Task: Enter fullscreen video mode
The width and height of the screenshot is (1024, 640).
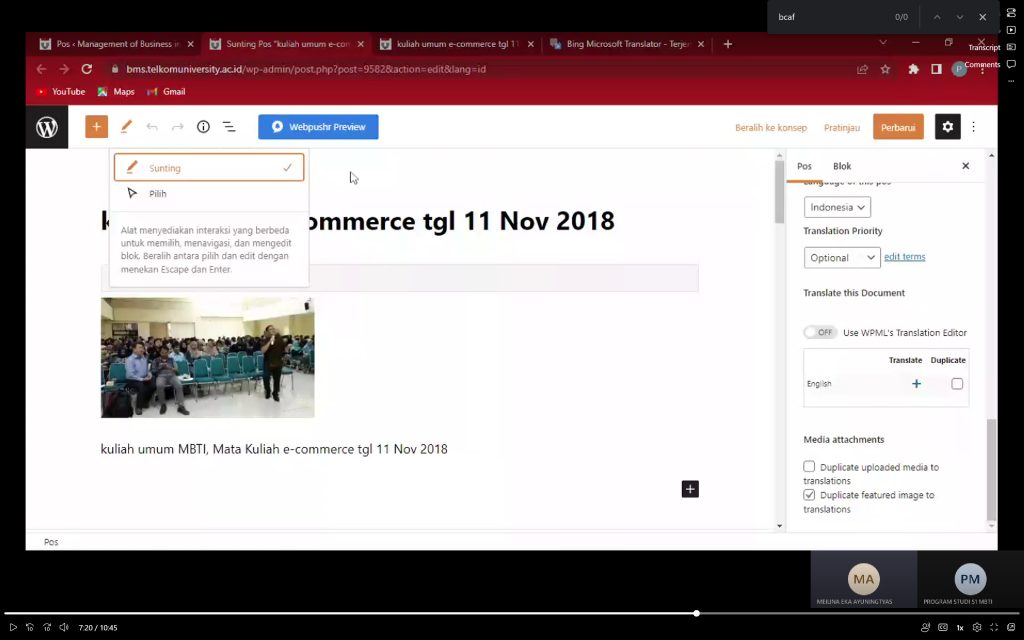Action: pos(994,628)
